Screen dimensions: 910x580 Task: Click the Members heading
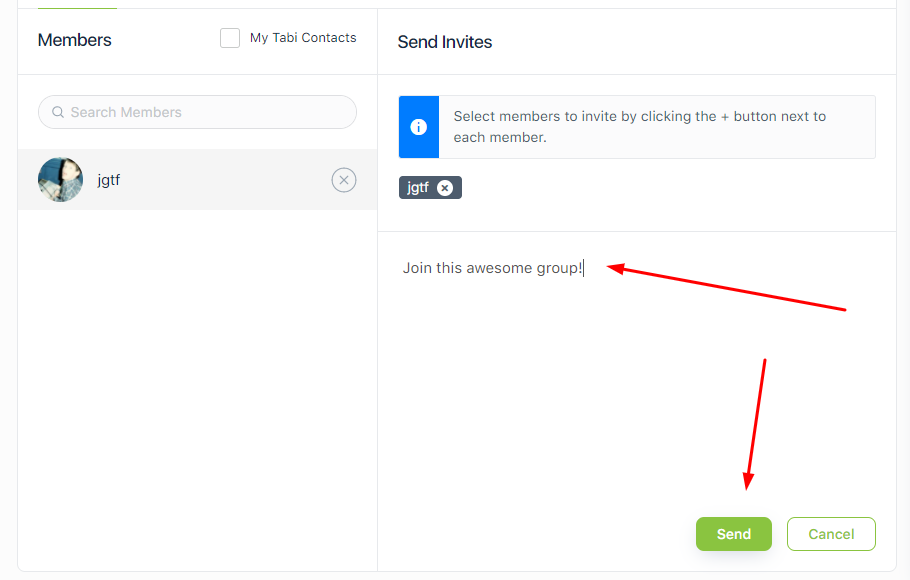coord(74,40)
